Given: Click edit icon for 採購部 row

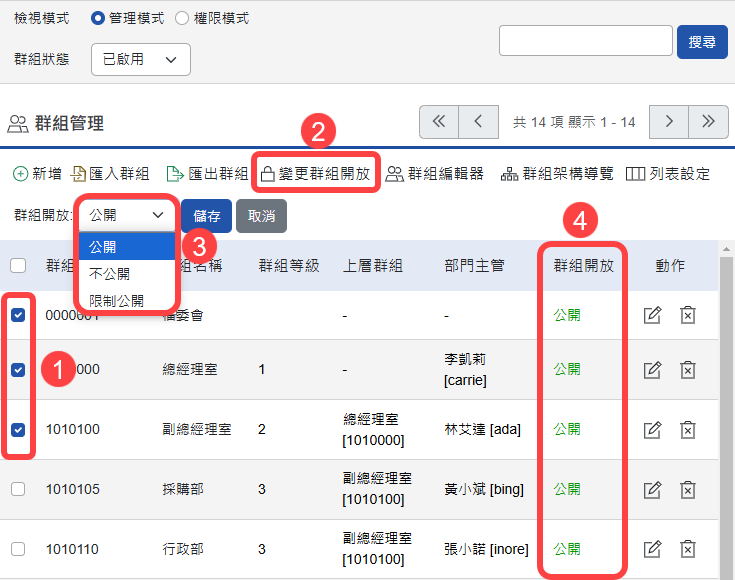Looking at the screenshot, I should tap(652, 490).
